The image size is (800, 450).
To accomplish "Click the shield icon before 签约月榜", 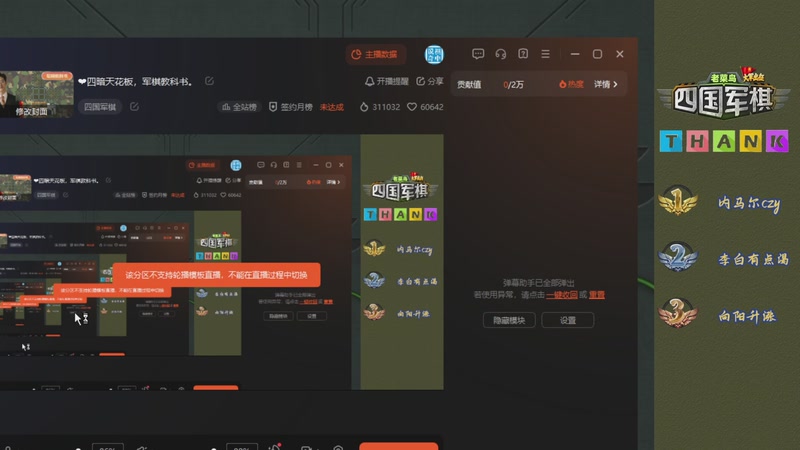I will tap(273, 107).
